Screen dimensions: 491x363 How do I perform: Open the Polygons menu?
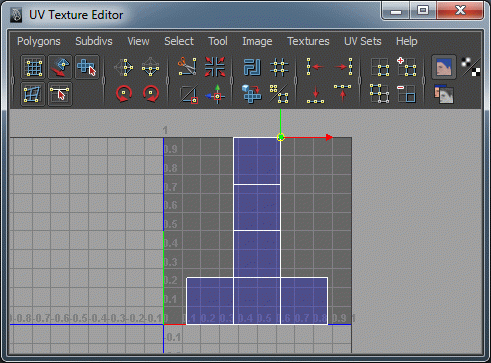(39, 41)
